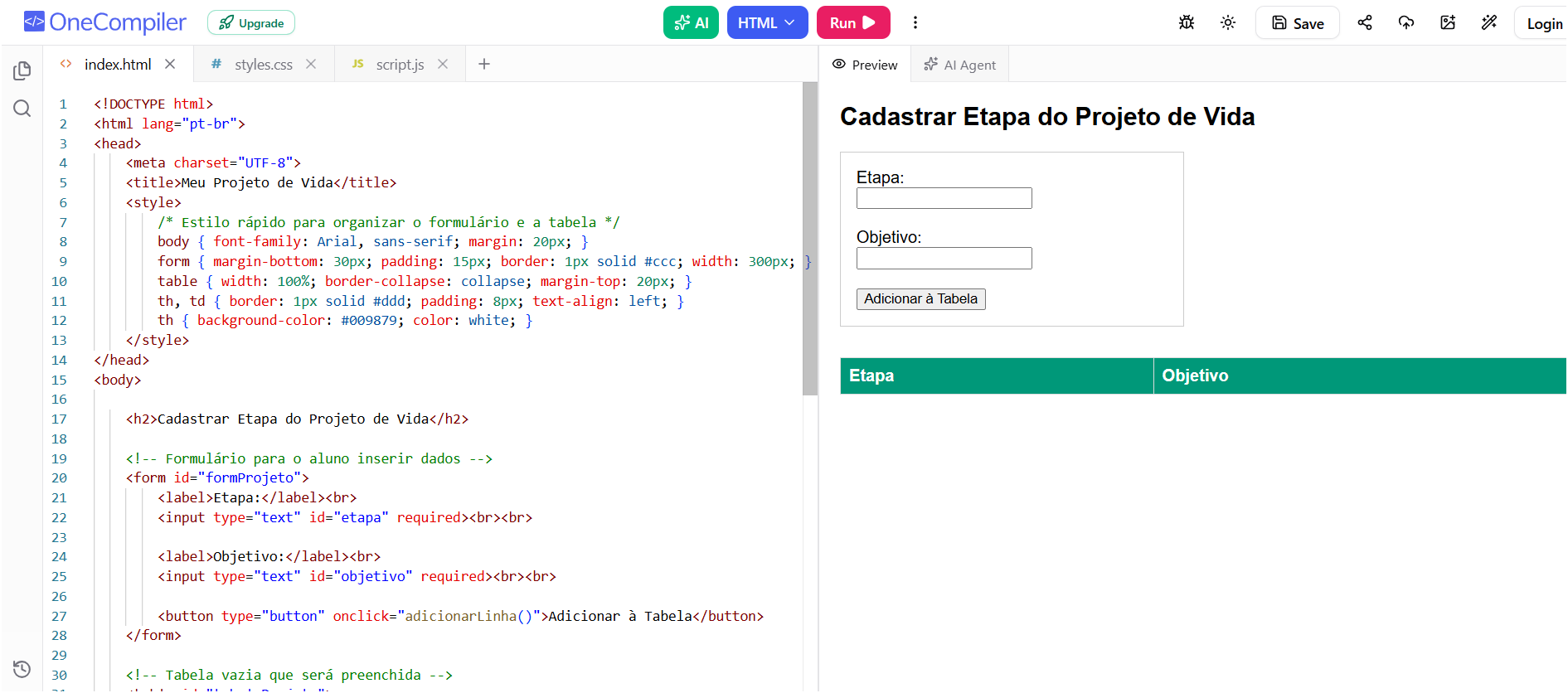Switch to the styles.css tab
Viewport: 1568px width, 693px height.
[x=263, y=64]
